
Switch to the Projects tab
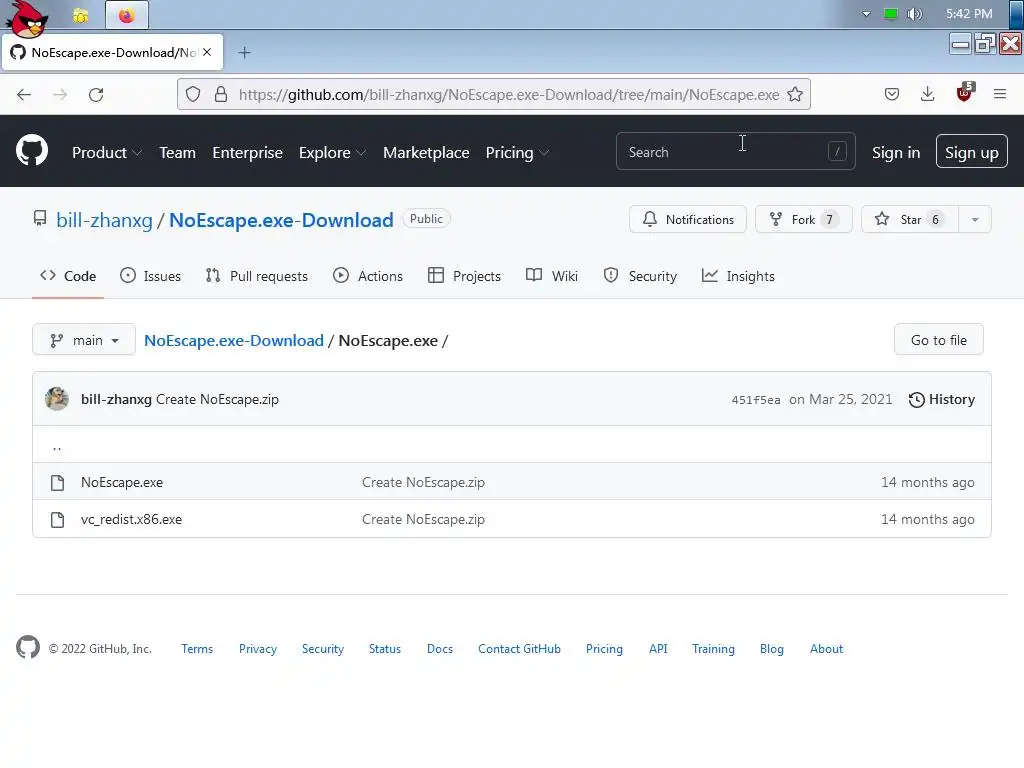coord(464,276)
